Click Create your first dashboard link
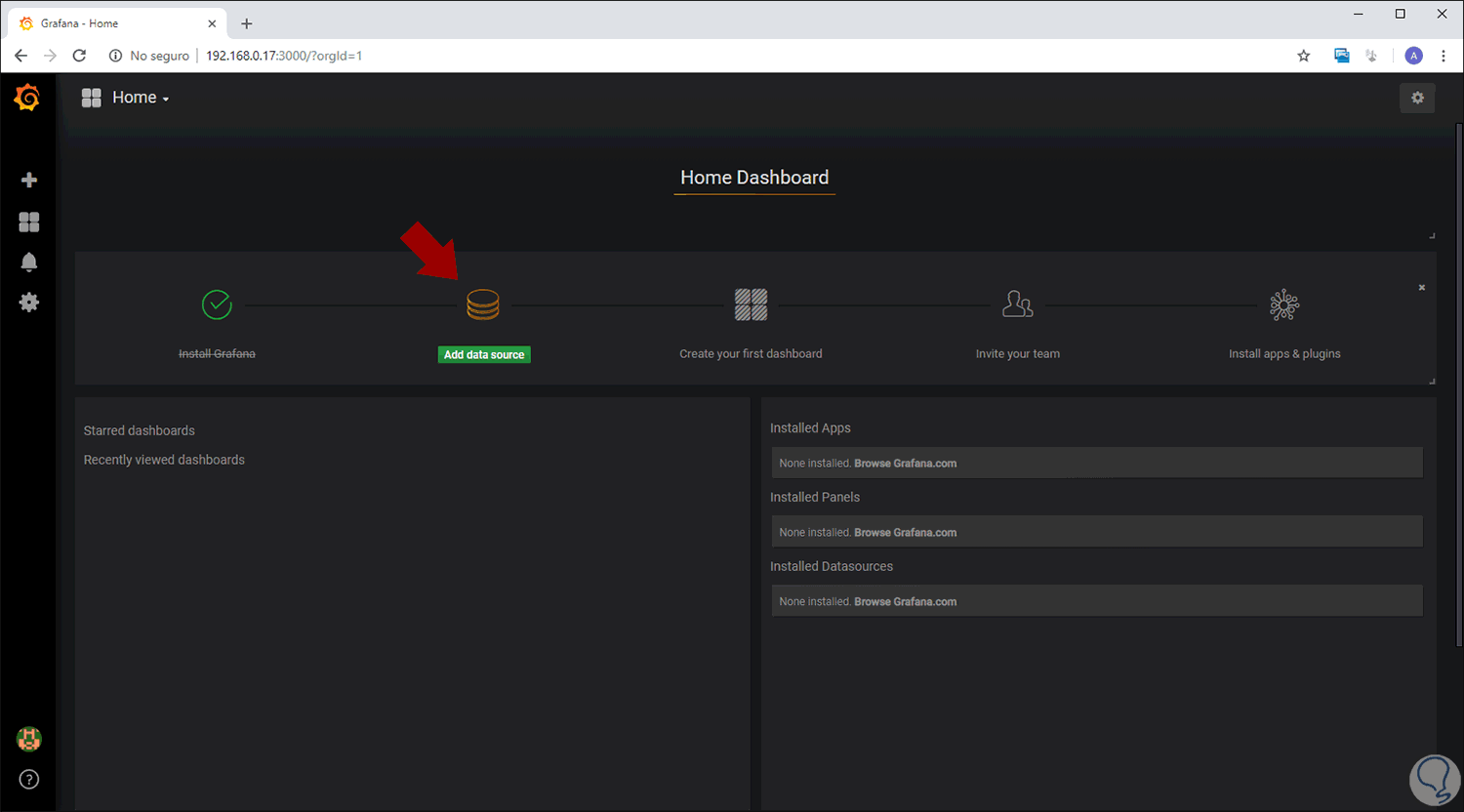The height and width of the screenshot is (812, 1464). pos(751,353)
